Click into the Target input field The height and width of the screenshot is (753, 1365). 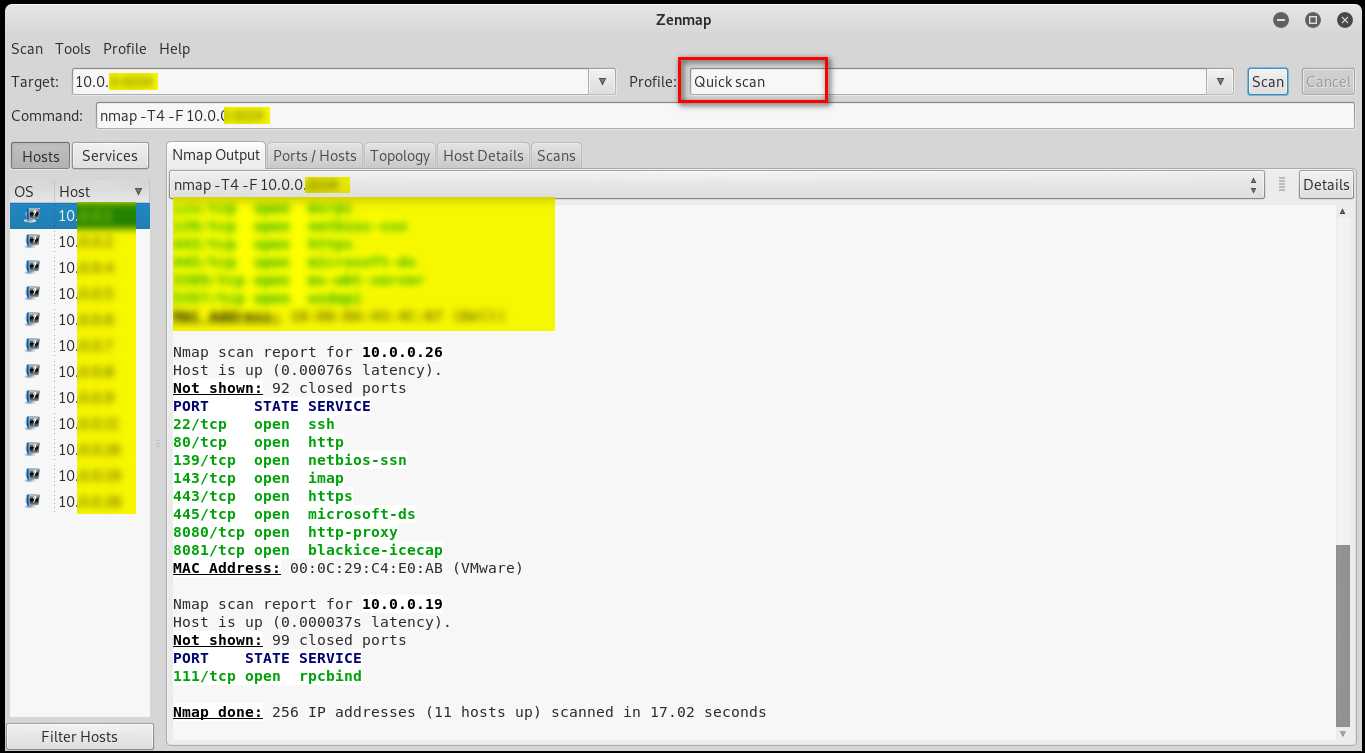(x=329, y=82)
